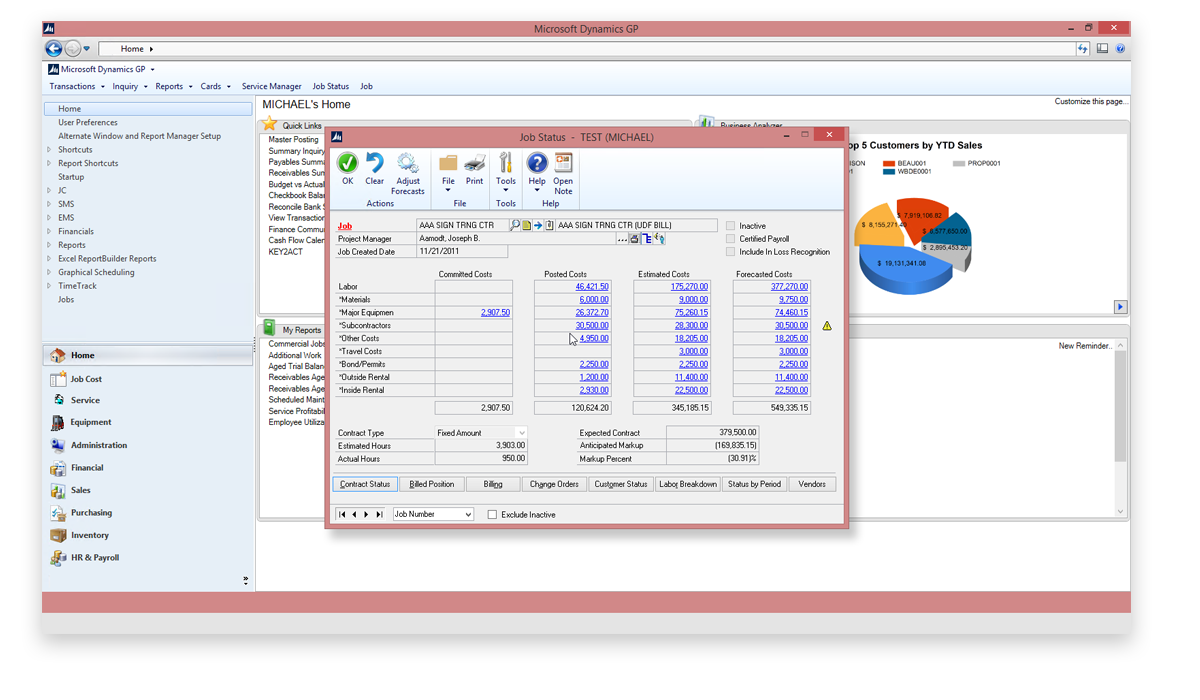Click the job lookup magnifier icon
1200x700 pixels.
coord(515,226)
